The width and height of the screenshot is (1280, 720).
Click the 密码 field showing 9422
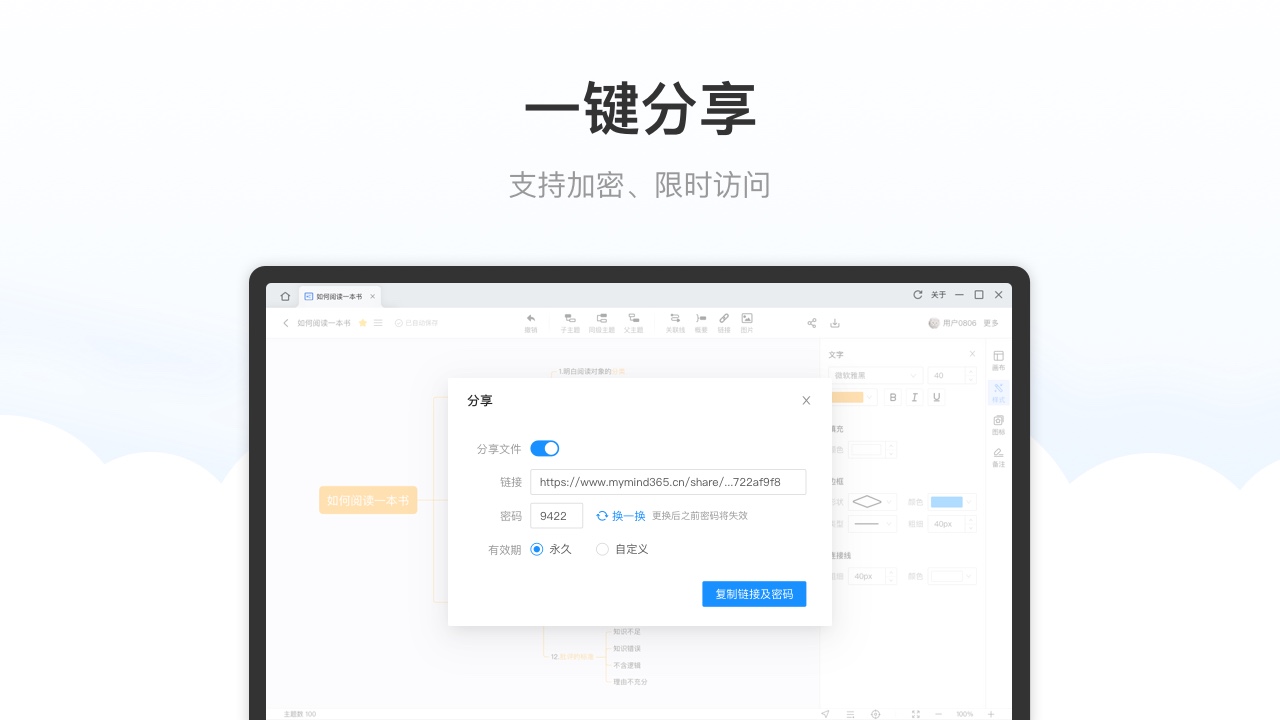(556, 516)
